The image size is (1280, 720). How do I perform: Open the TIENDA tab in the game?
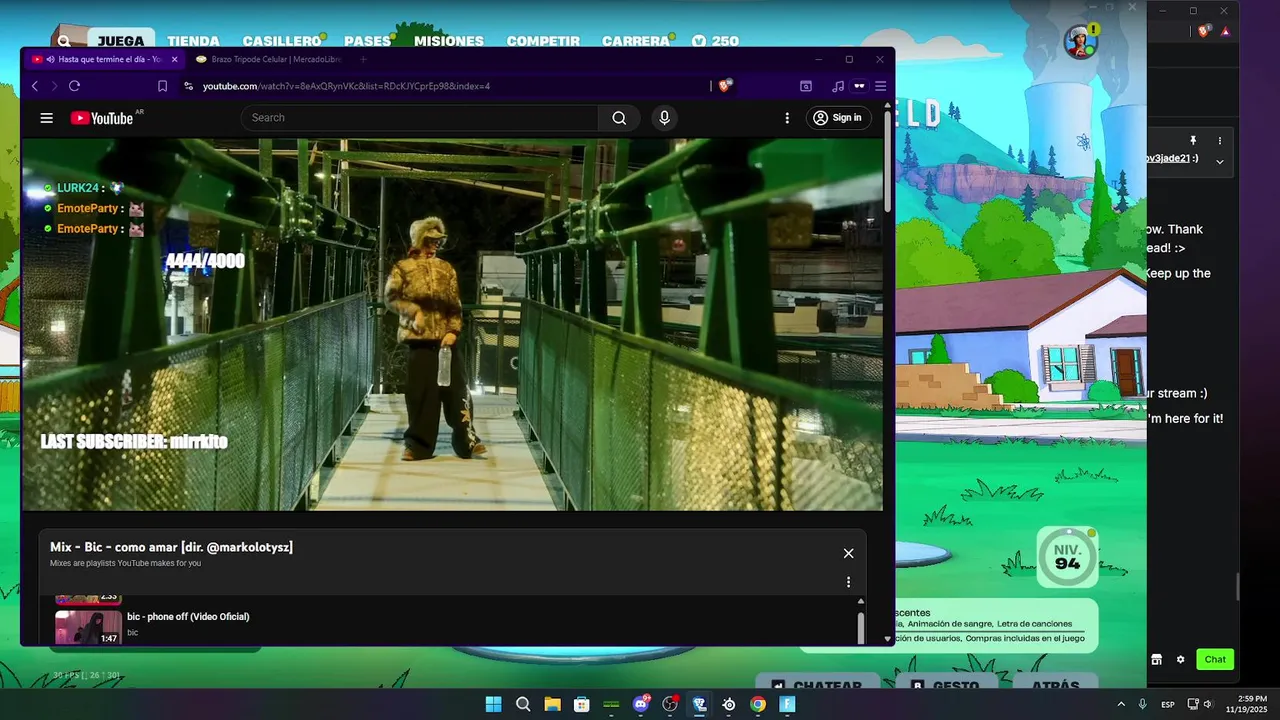193,41
